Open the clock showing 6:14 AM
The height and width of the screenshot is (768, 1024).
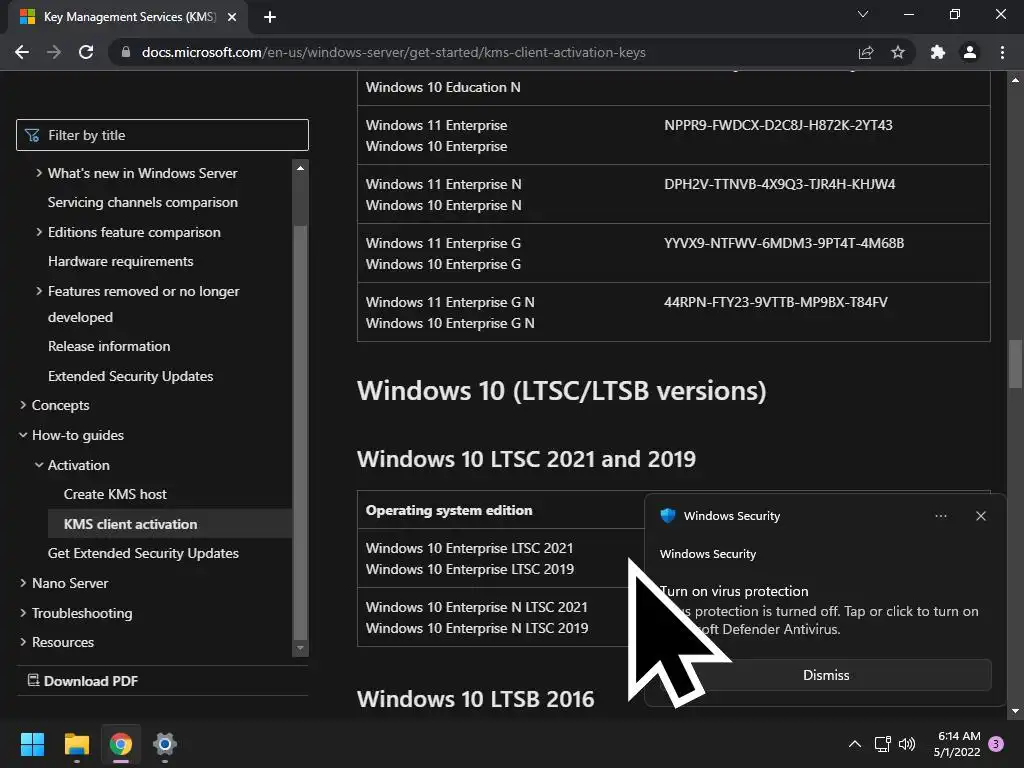point(957,744)
